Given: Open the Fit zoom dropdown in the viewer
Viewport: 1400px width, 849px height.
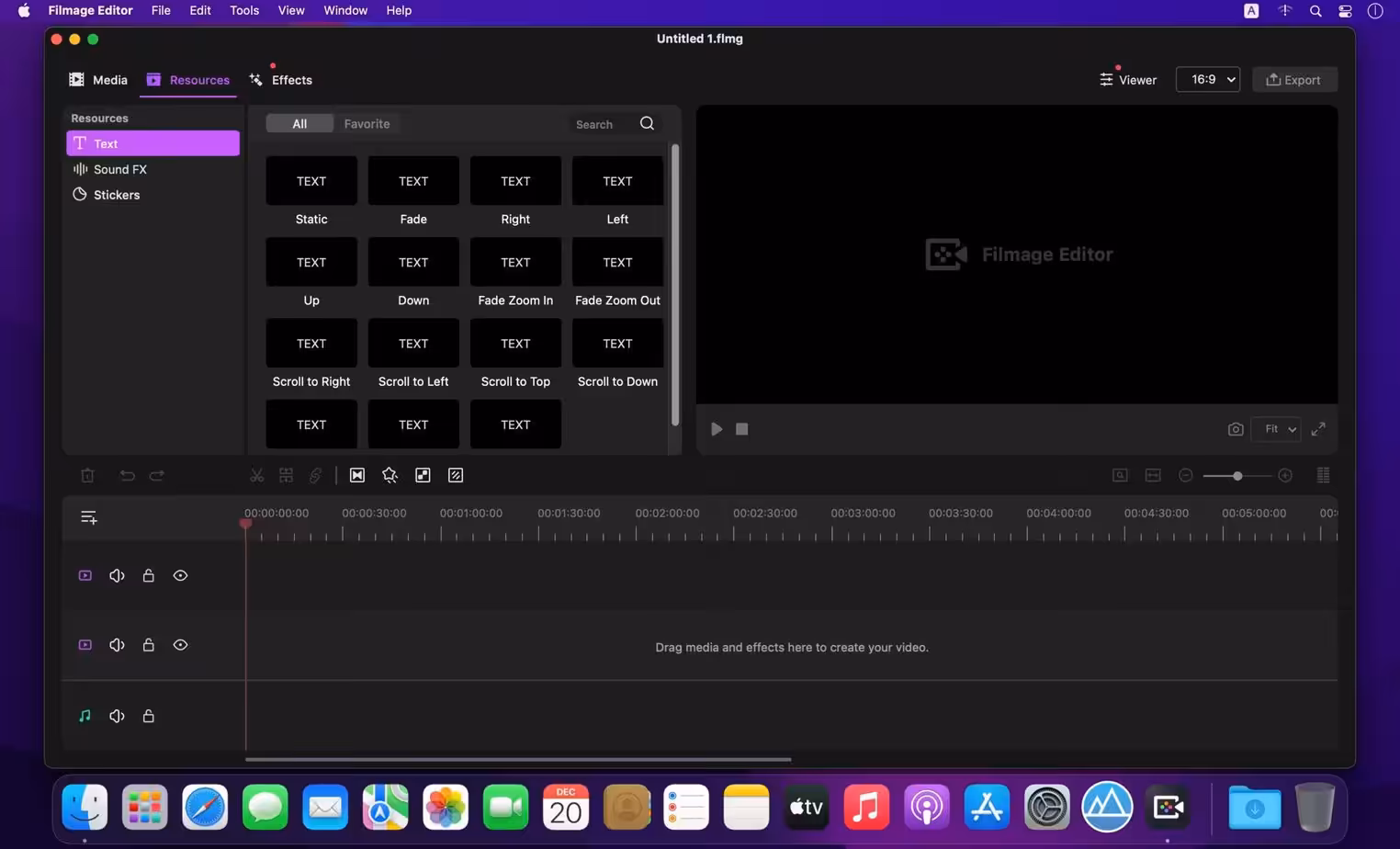Looking at the screenshot, I should pos(1277,429).
